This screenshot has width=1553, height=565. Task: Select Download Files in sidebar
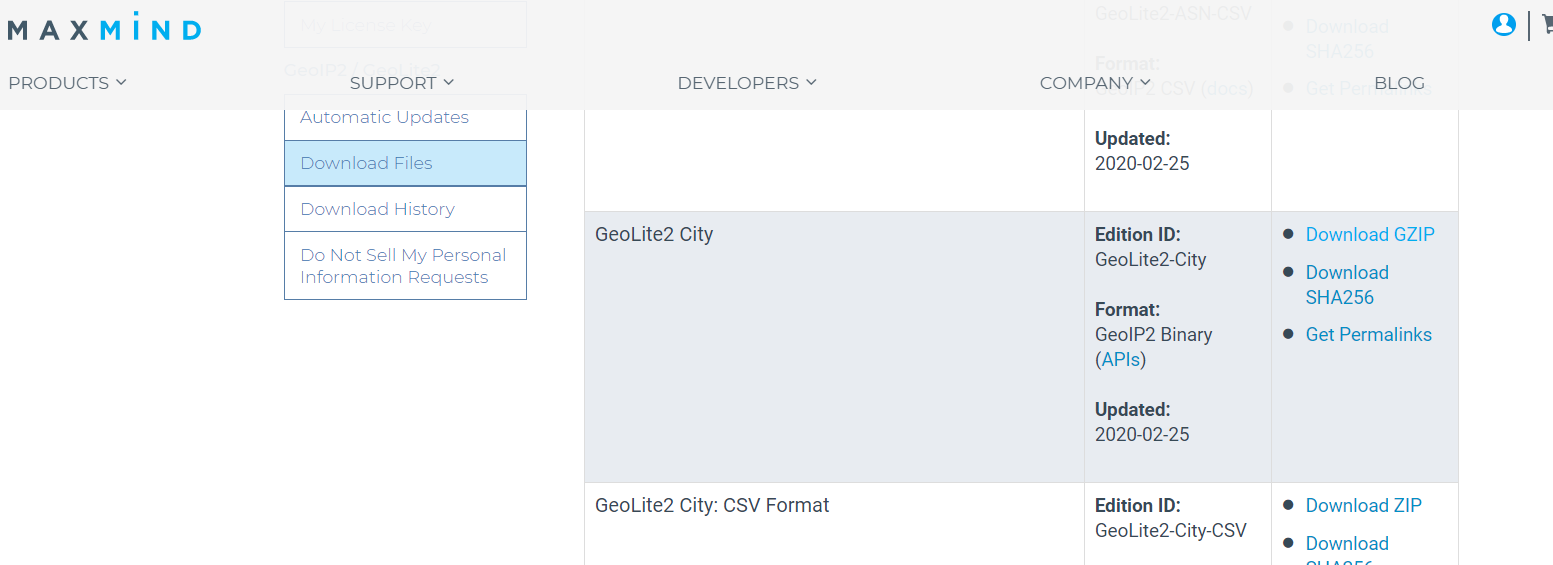[405, 163]
